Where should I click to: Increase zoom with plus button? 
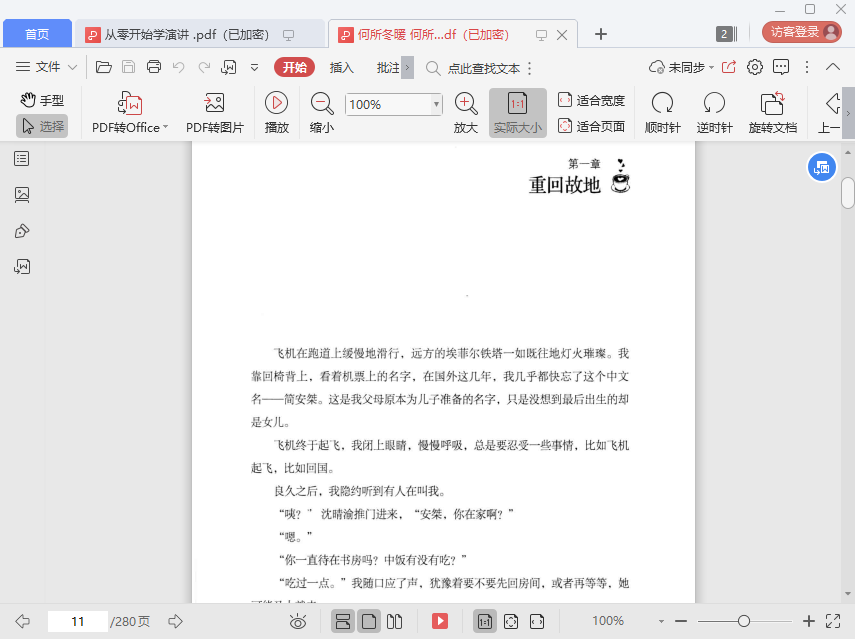coord(809,621)
